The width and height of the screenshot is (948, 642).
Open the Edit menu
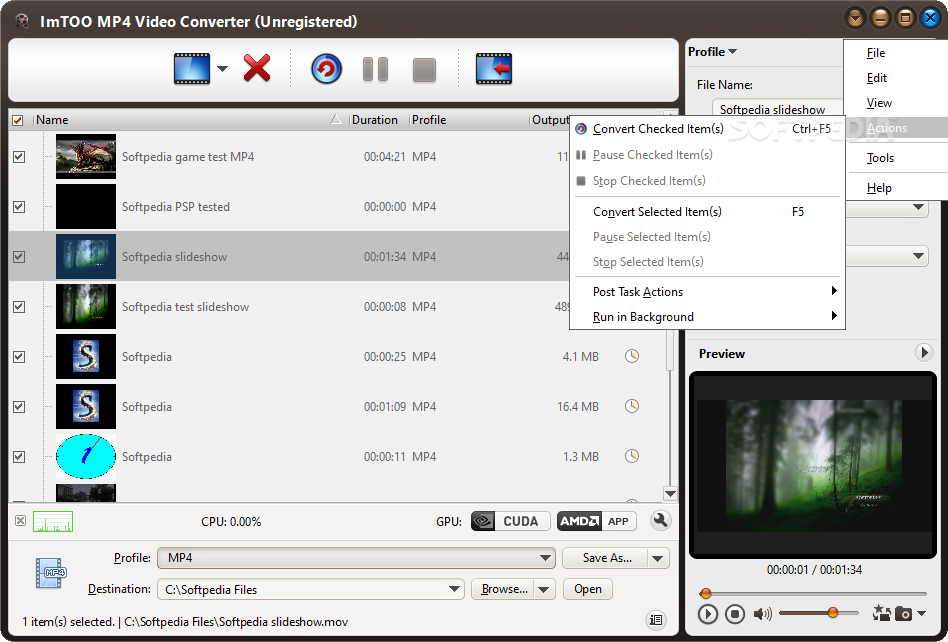(x=876, y=77)
